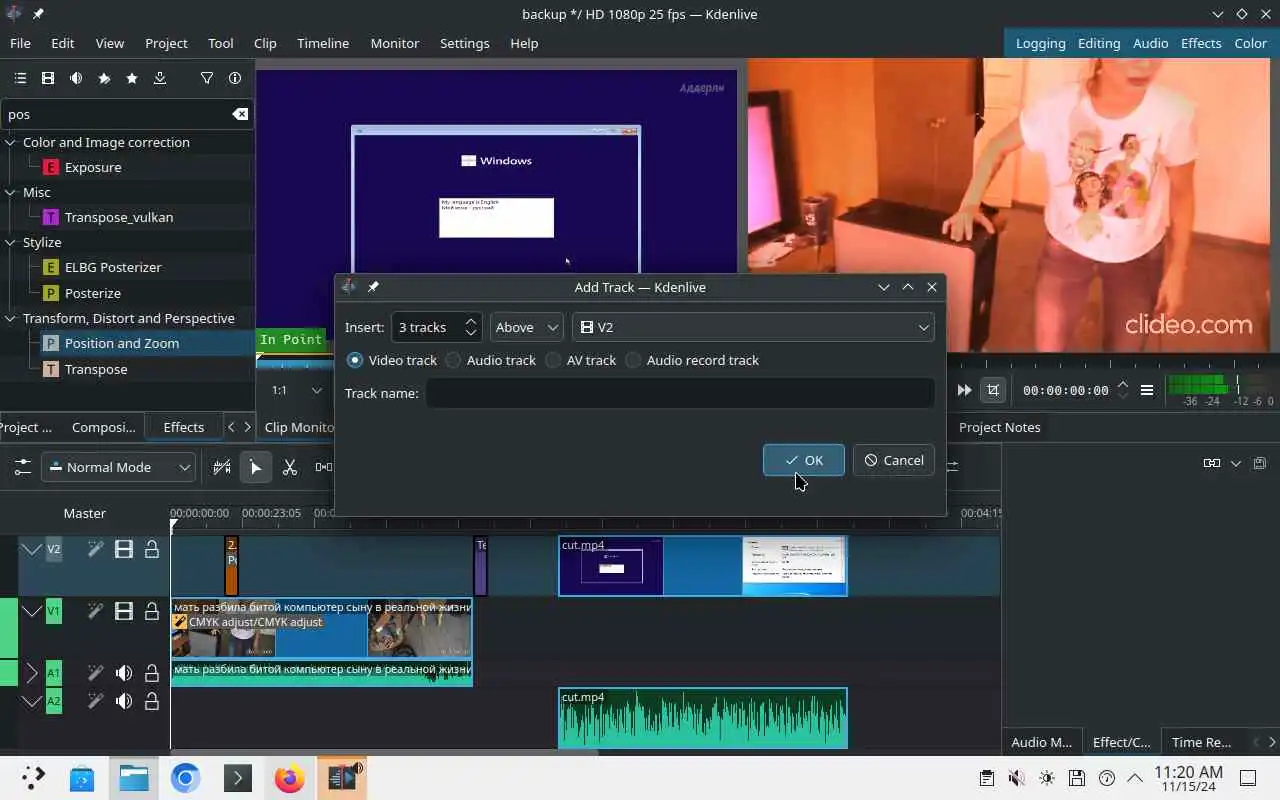The image size is (1280, 800).
Task: Open V1 track effects wand icon
Action: click(95, 611)
